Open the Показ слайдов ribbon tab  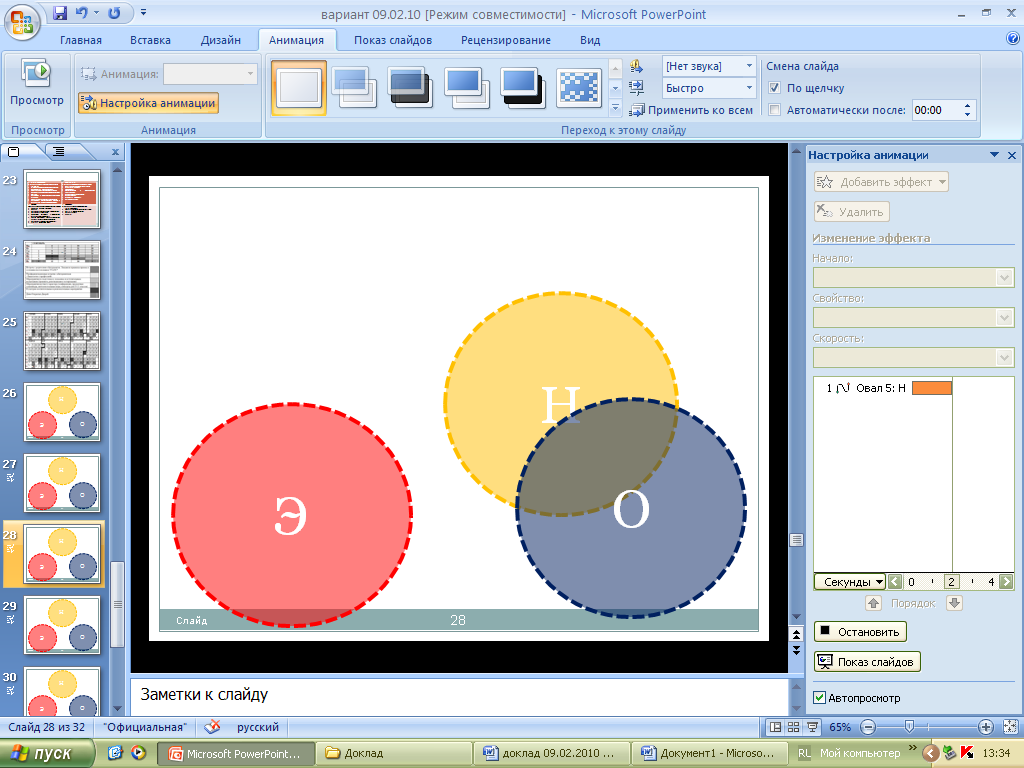[392, 40]
